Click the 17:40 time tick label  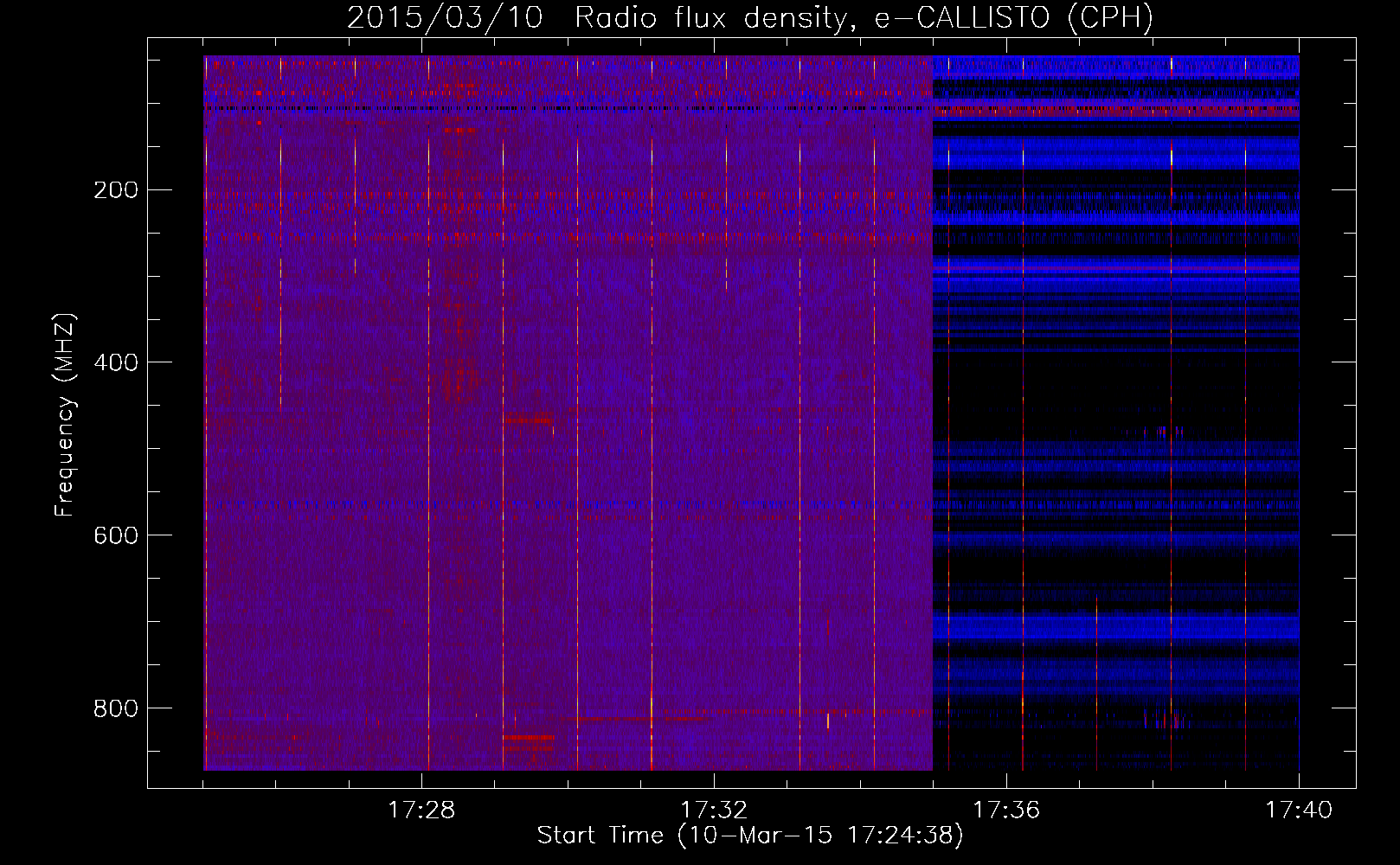coord(1299,811)
